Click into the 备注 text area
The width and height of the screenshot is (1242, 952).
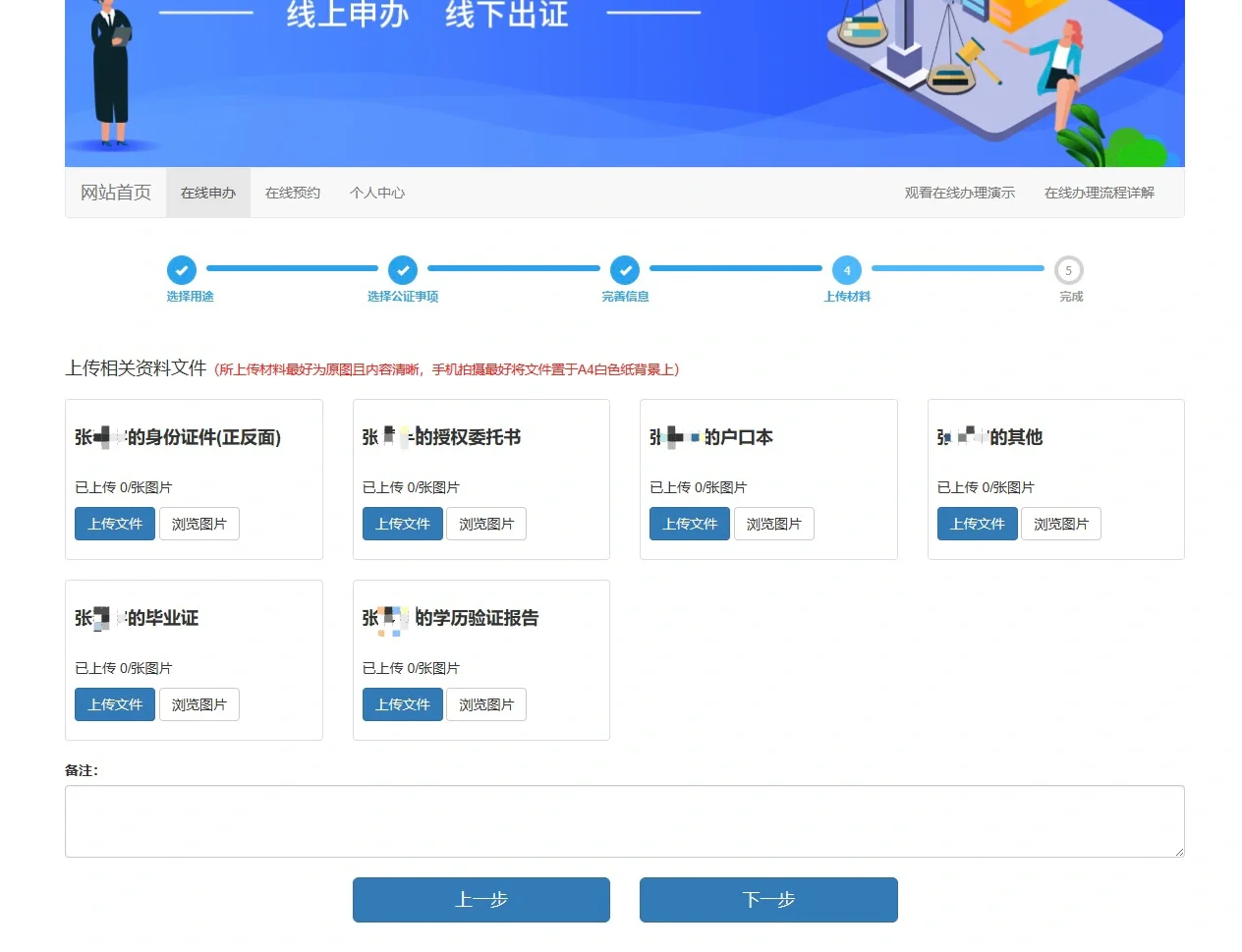(x=624, y=821)
